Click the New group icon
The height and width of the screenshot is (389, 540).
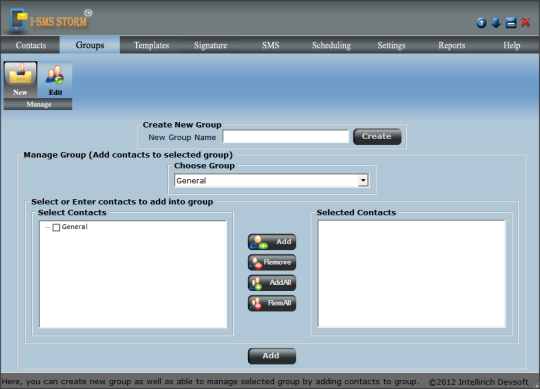click(20, 79)
